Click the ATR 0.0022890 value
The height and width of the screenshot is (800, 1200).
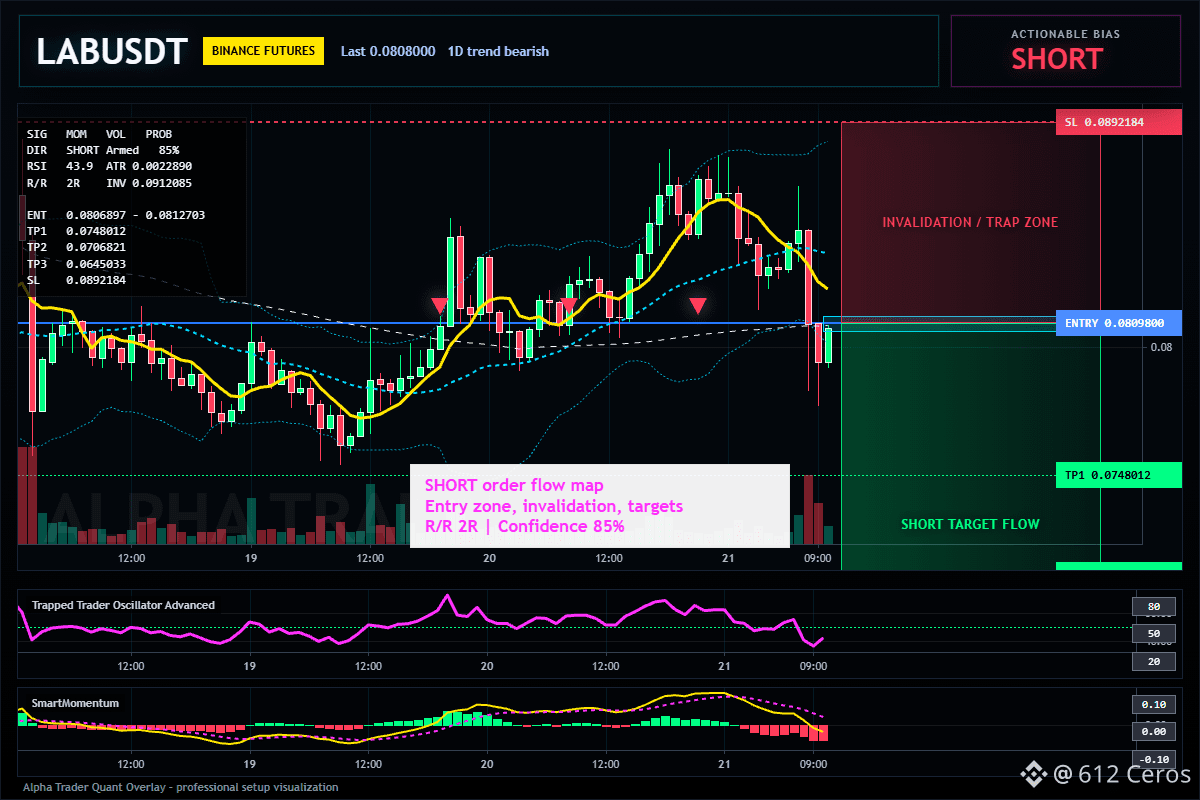[x=149, y=166]
